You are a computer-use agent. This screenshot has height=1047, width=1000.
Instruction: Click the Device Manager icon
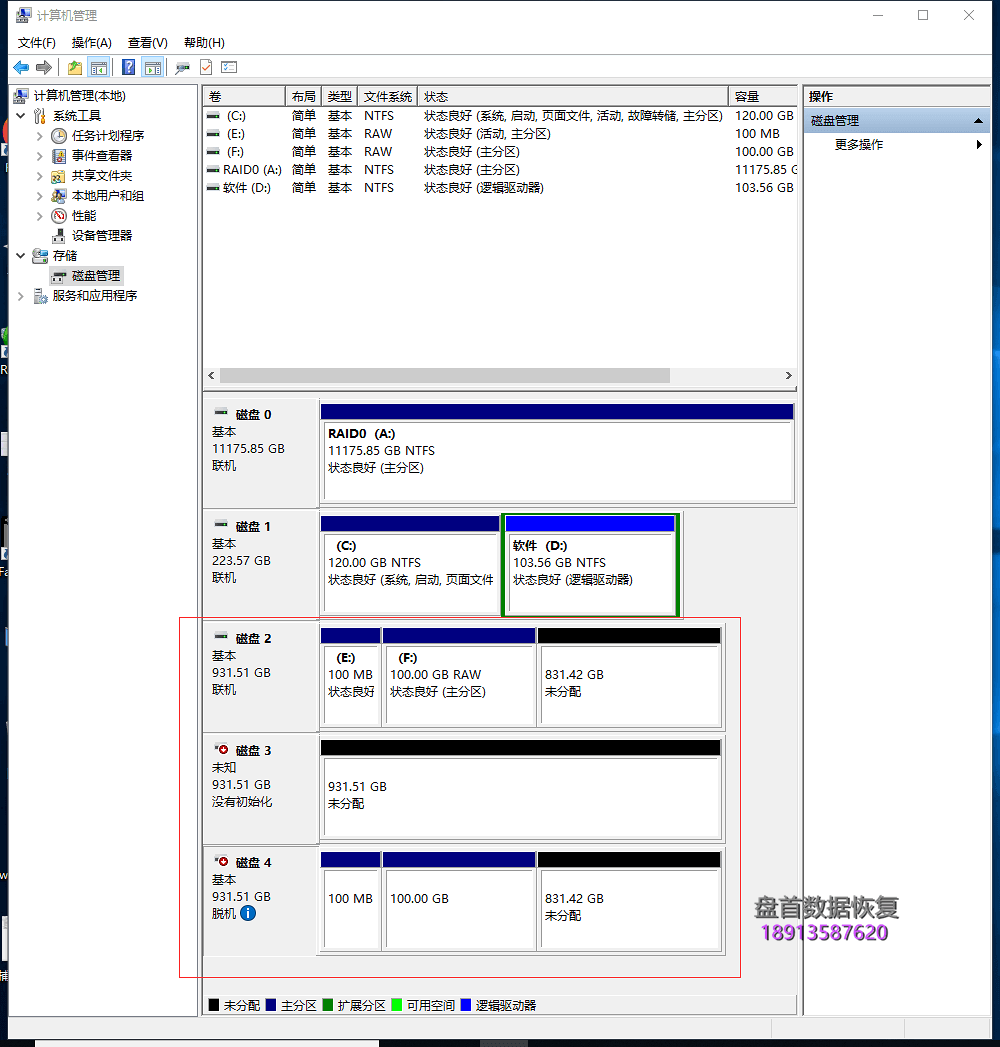pyautogui.click(x=59, y=236)
